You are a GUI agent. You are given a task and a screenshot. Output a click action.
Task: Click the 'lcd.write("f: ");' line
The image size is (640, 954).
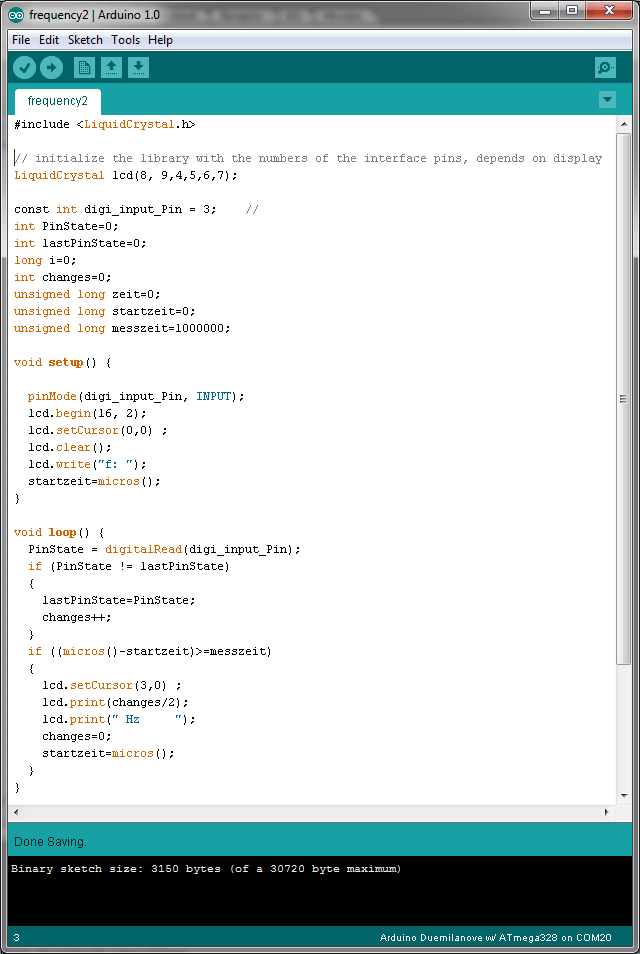point(88,465)
